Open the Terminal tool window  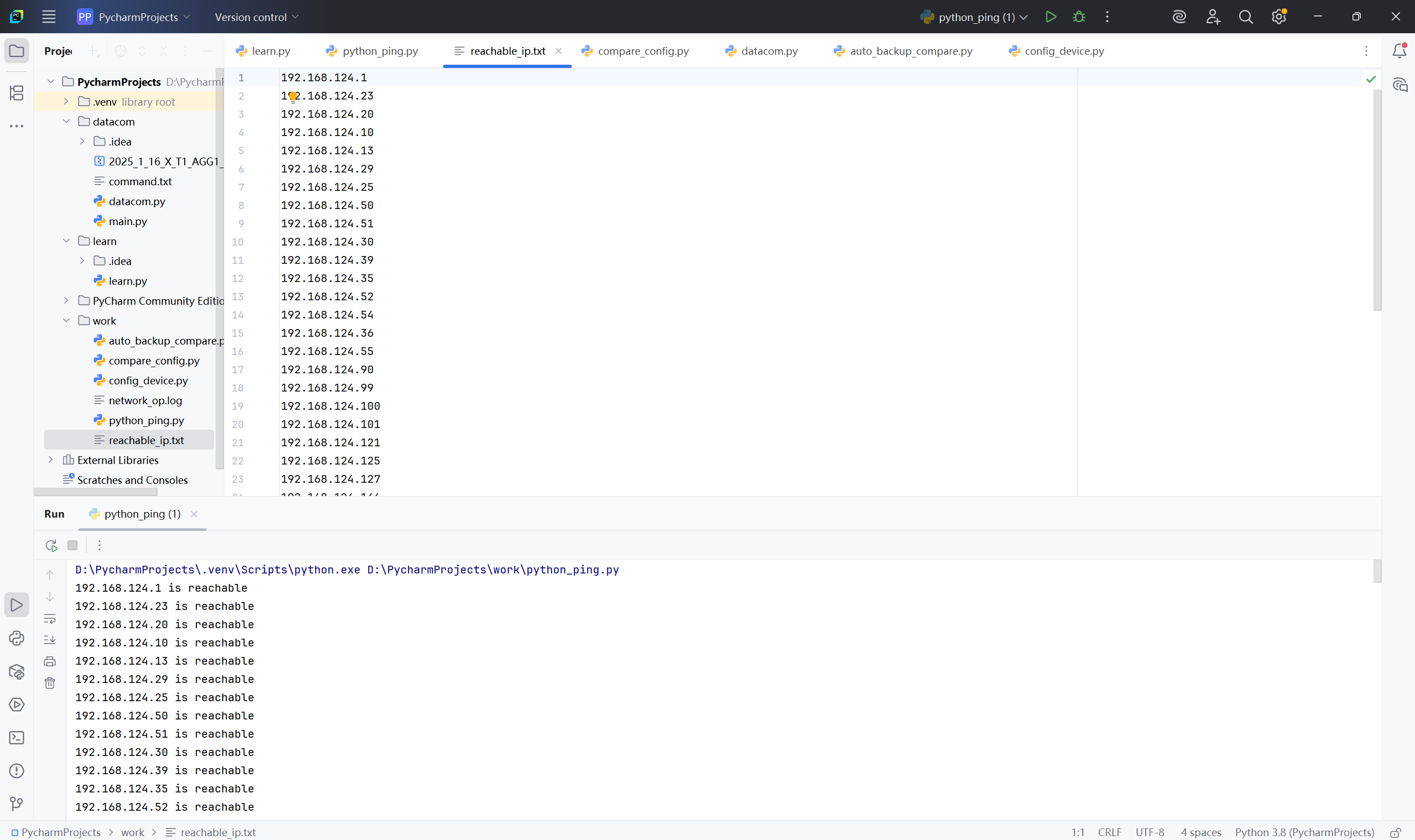(17, 738)
